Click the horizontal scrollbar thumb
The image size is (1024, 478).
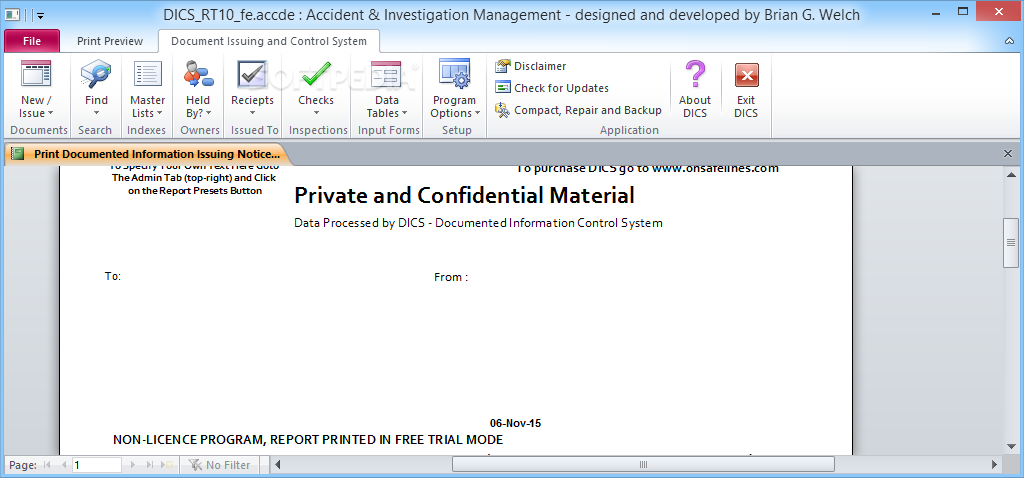click(x=643, y=465)
